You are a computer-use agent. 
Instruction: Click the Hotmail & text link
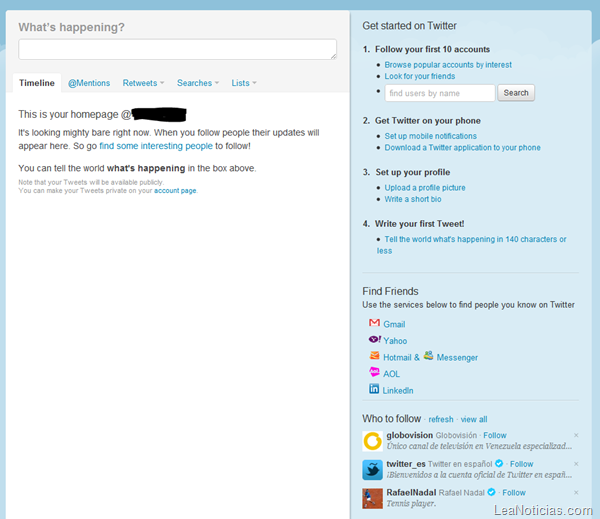[401, 357]
